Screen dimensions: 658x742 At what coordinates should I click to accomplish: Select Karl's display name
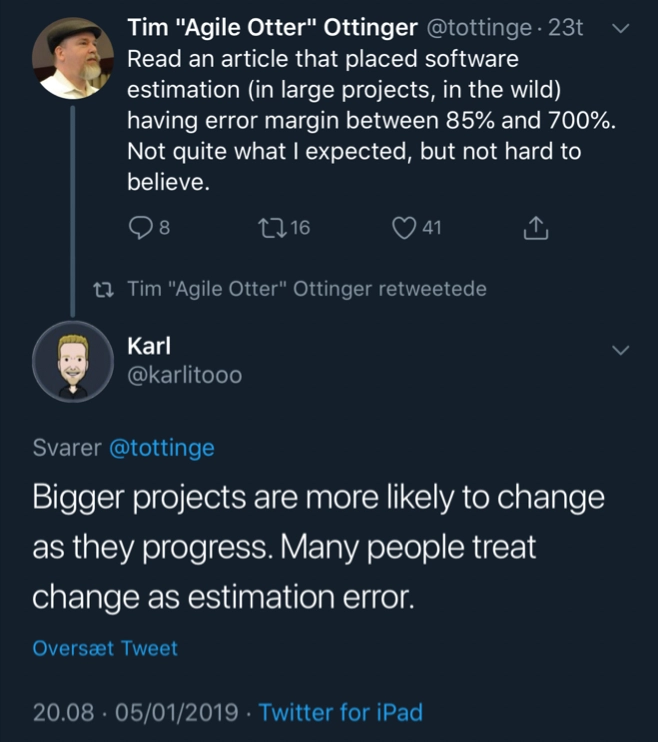point(149,345)
